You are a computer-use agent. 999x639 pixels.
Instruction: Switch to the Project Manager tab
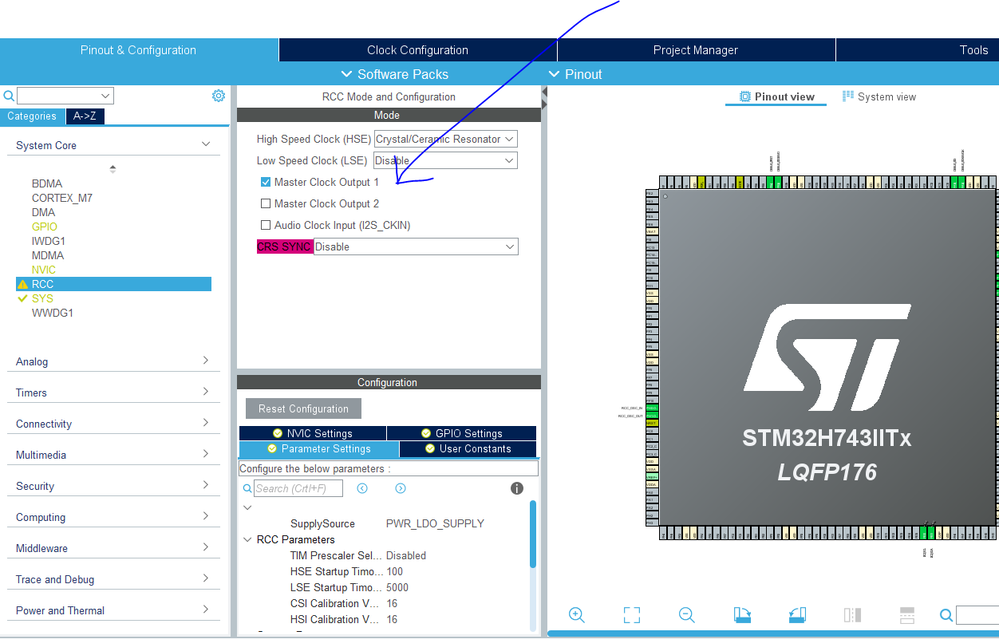(x=696, y=50)
